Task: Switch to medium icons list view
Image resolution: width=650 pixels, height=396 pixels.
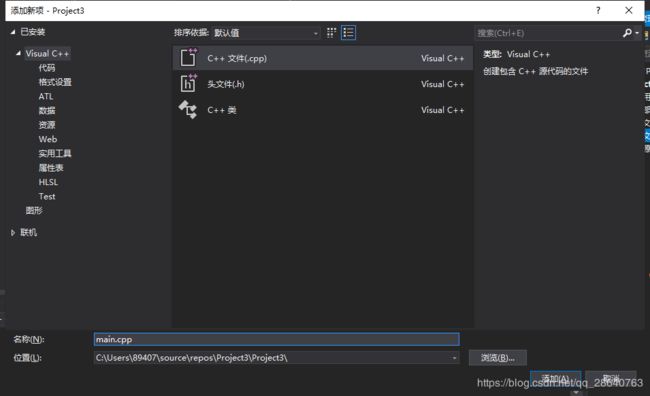Action: click(348, 33)
